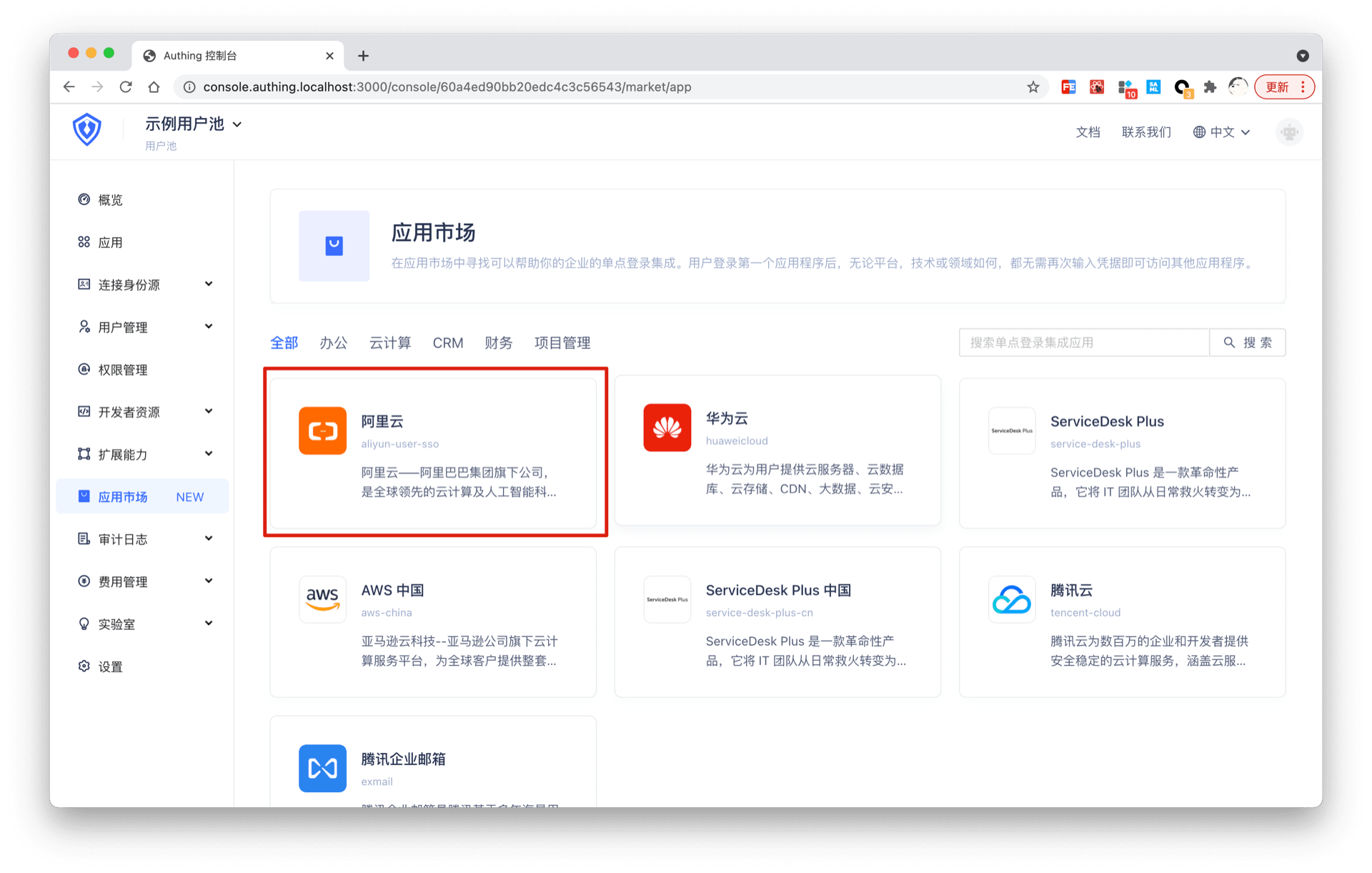Open the user avatar in header
Viewport: 1372px width, 873px height.
click(x=1289, y=132)
